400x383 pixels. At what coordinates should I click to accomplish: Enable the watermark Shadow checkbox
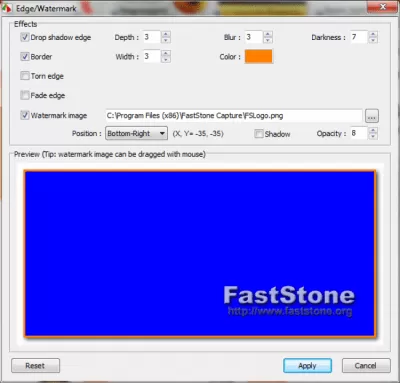click(259, 134)
